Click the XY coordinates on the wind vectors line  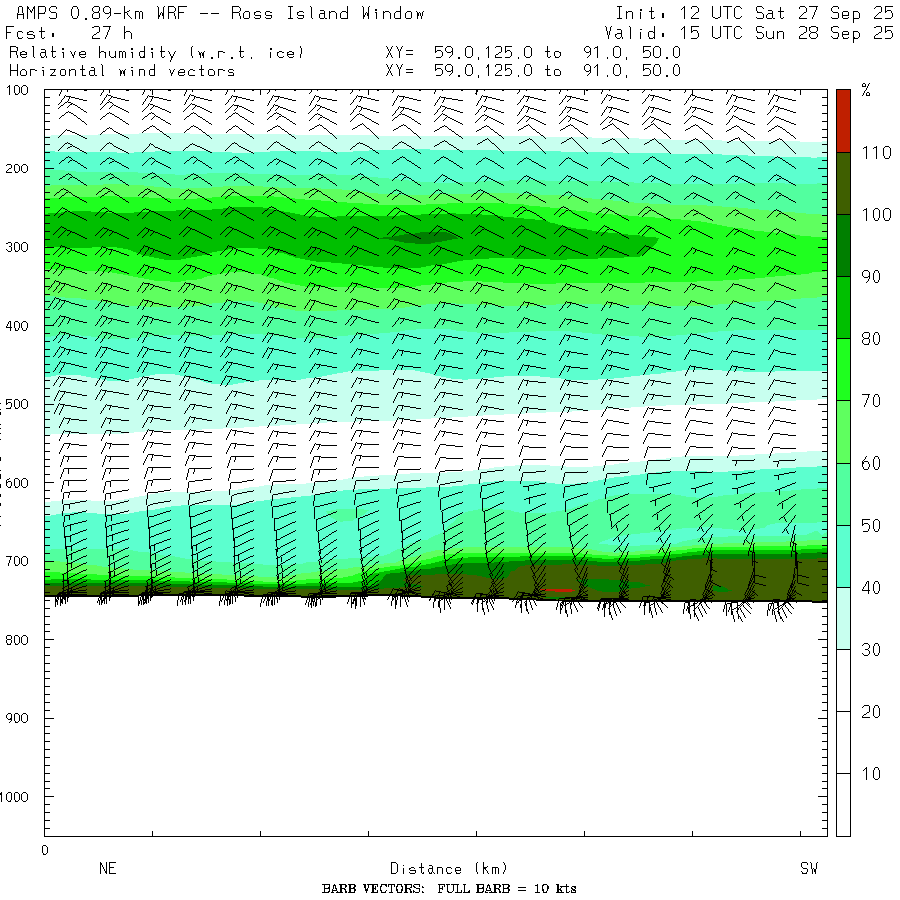point(533,71)
